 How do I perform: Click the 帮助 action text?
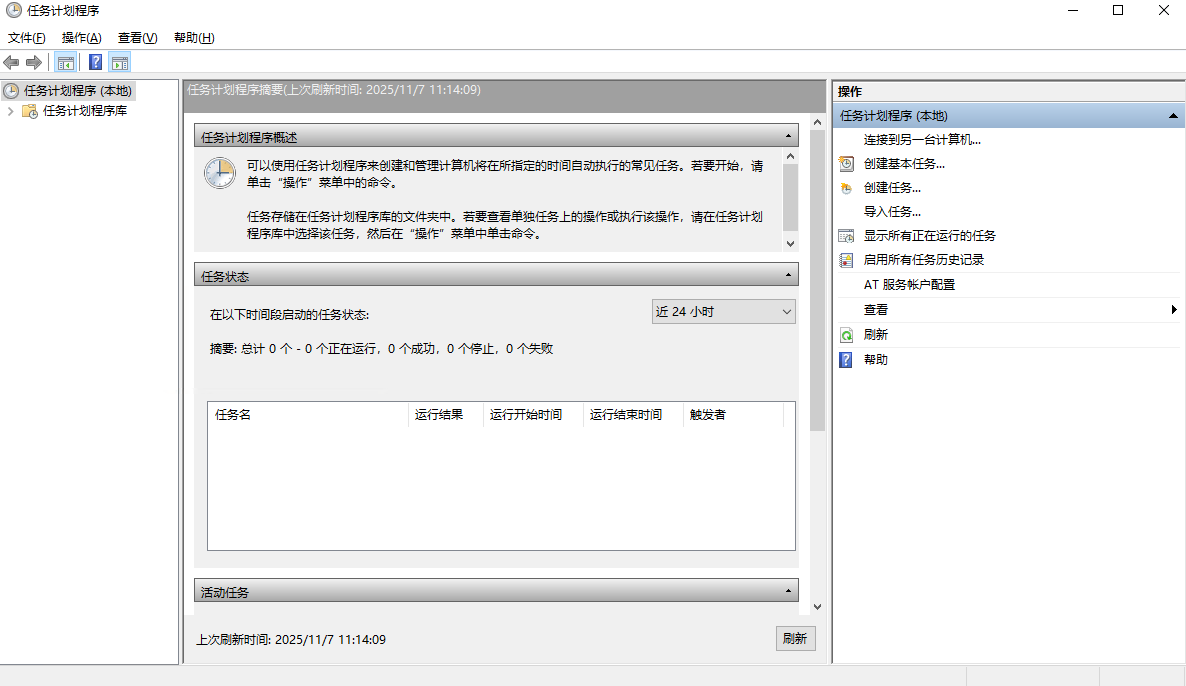pyautogui.click(x=876, y=360)
